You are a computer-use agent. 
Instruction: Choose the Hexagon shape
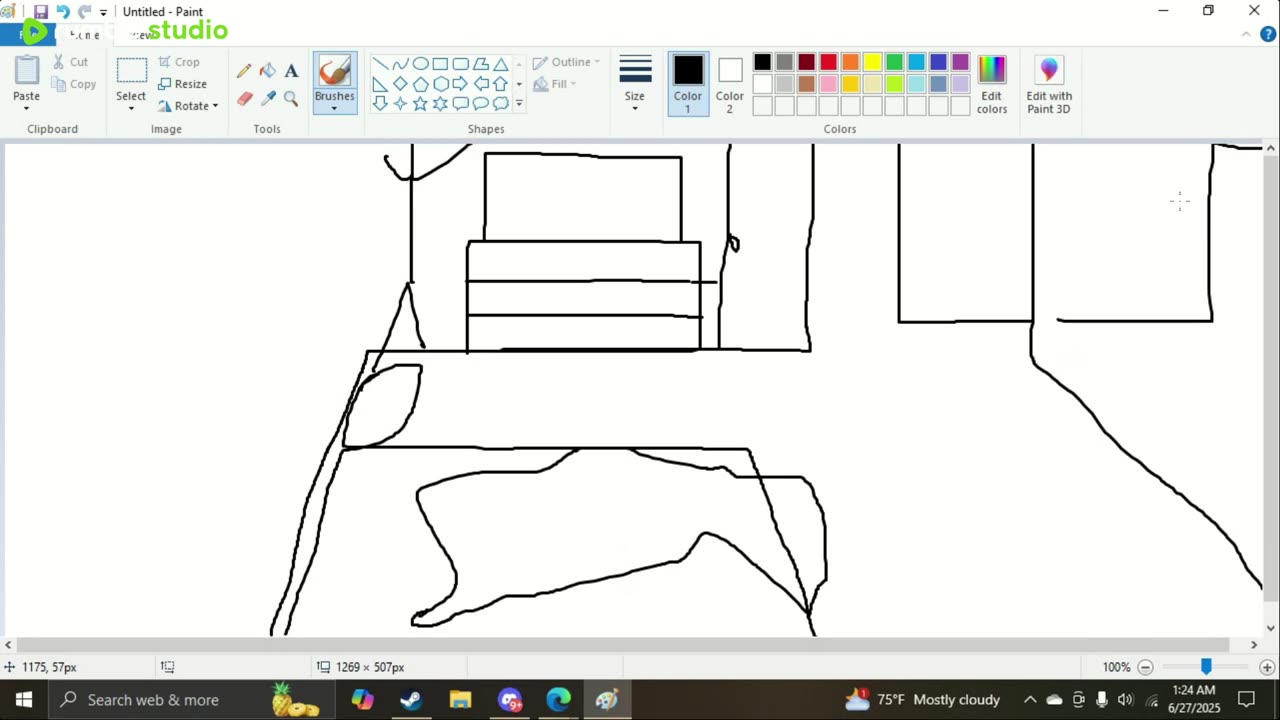tap(440, 84)
